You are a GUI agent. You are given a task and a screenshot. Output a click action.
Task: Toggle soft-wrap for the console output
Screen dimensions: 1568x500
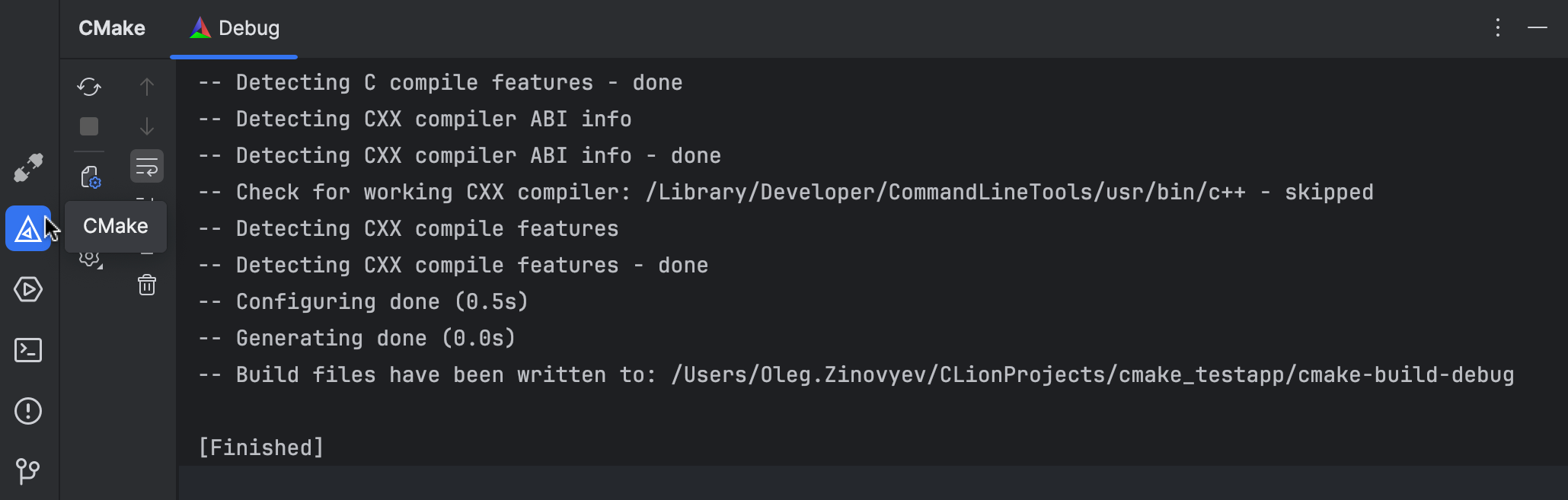[146, 166]
